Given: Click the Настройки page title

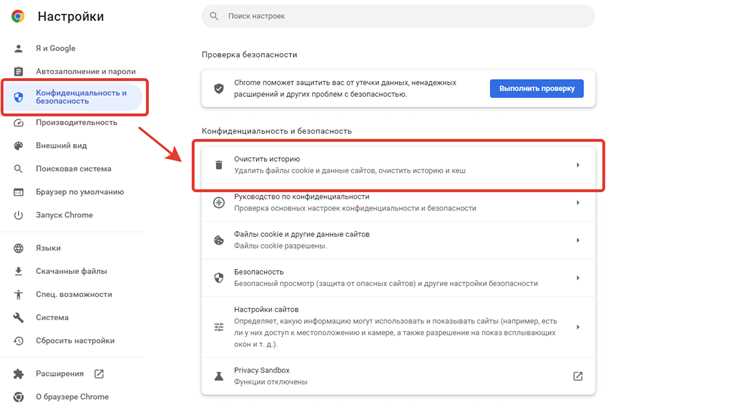Looking at the screenshot, I should (x=71, y=16).
